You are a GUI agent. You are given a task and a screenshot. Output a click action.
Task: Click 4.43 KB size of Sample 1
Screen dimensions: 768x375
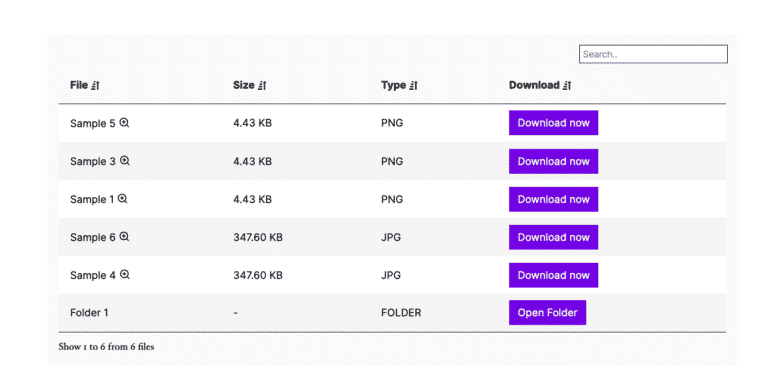point(252,199)
